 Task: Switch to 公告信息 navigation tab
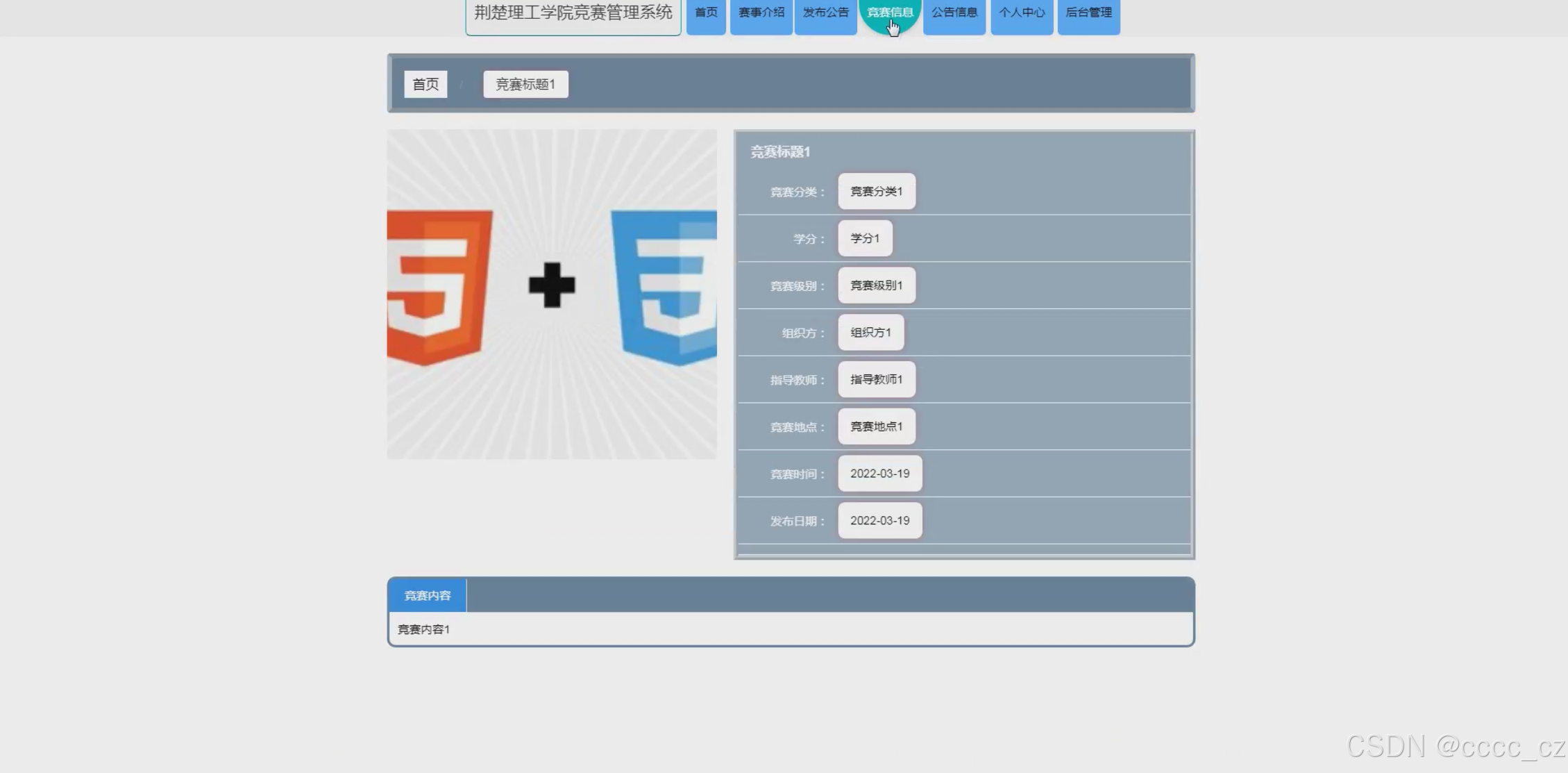point(954,13)
